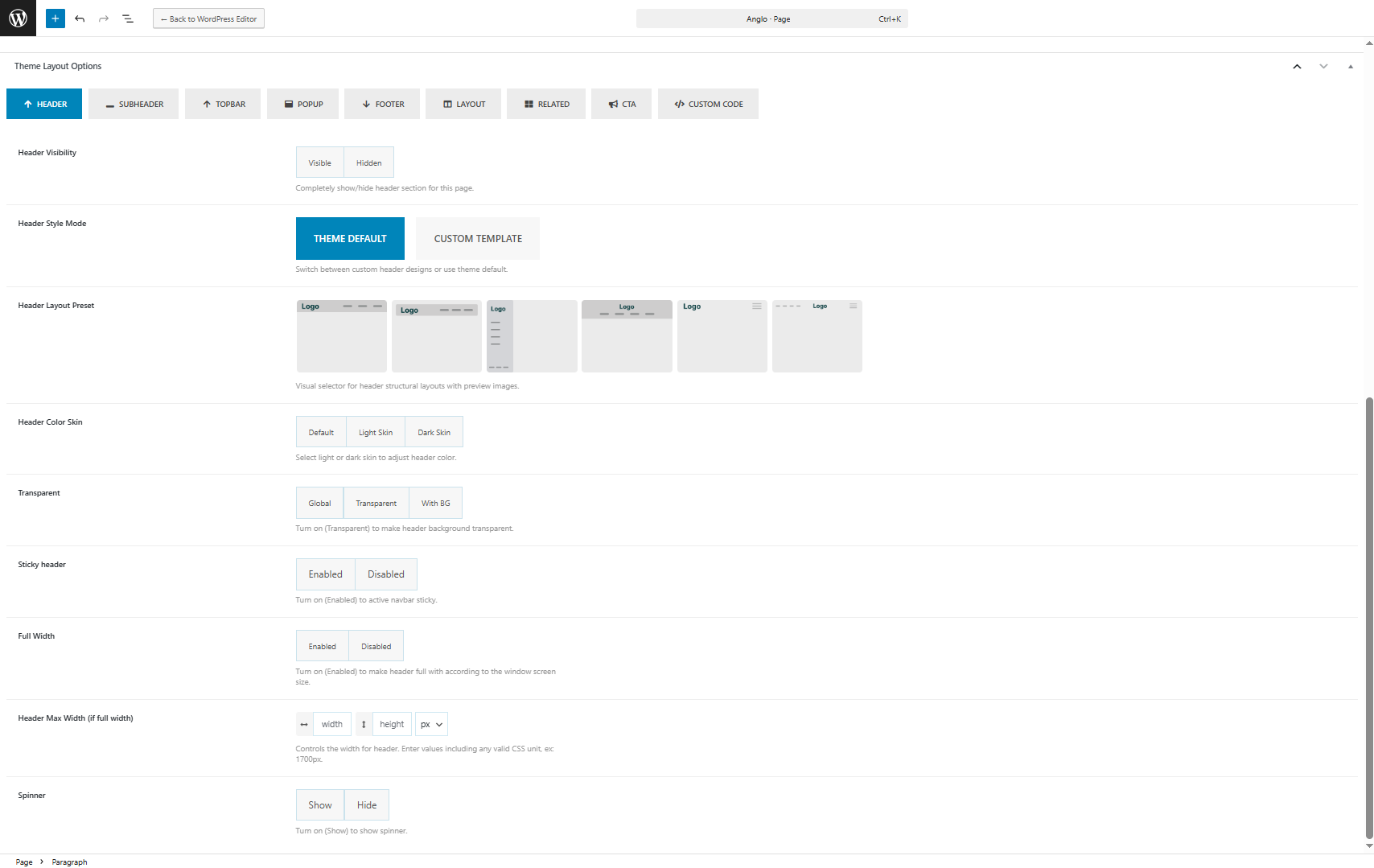The height and width of the screenshot is (868, 1374).
Task: Set Header Visibility to Hidden
Action: pyautogui.click(x=368, y=162)
